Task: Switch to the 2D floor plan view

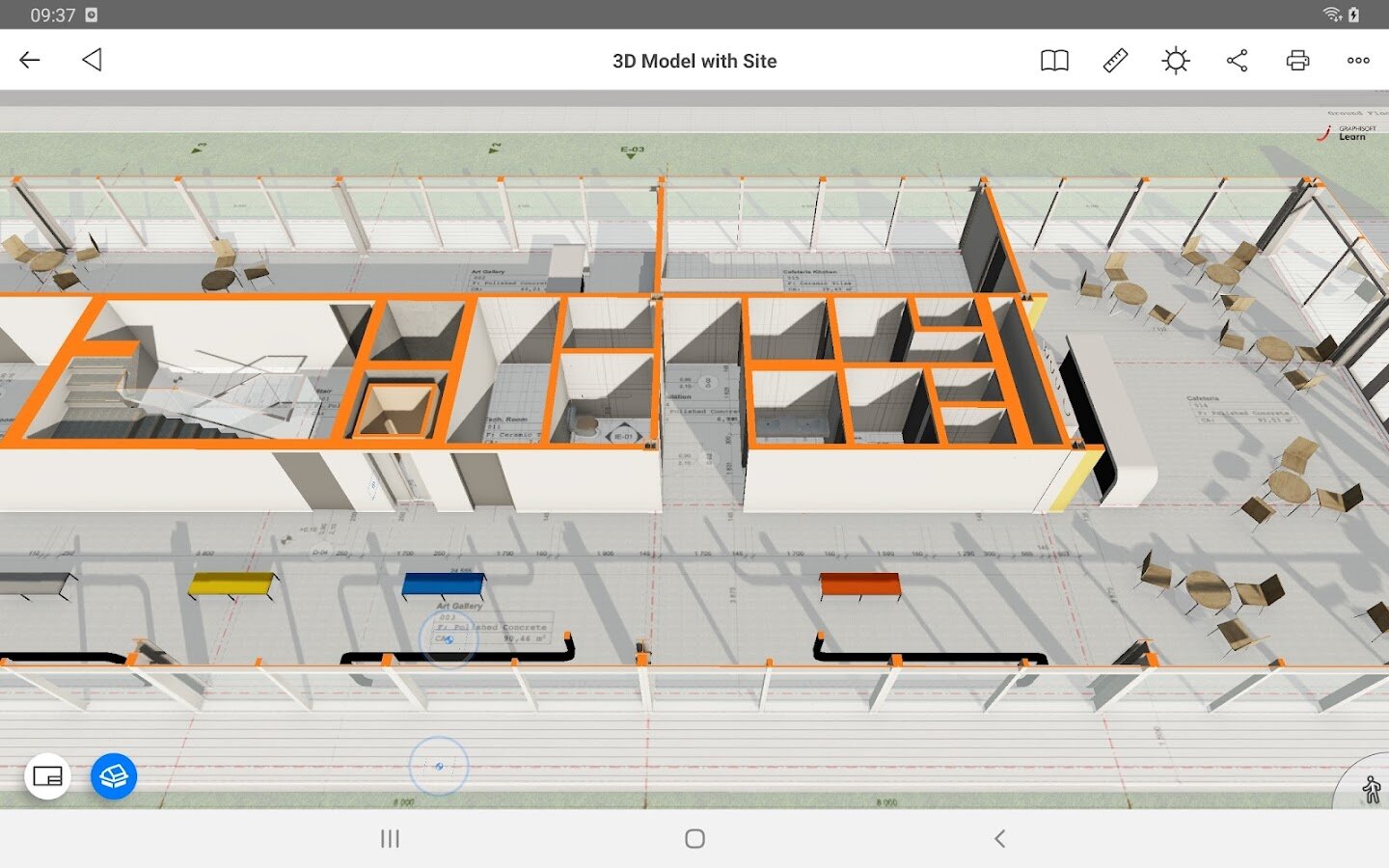Action: 47,776
